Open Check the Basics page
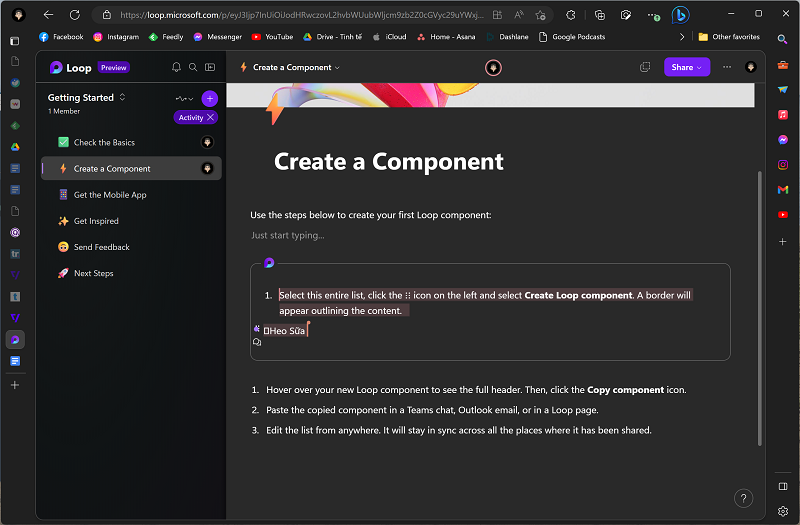800x525 pixels. (132, 142)
